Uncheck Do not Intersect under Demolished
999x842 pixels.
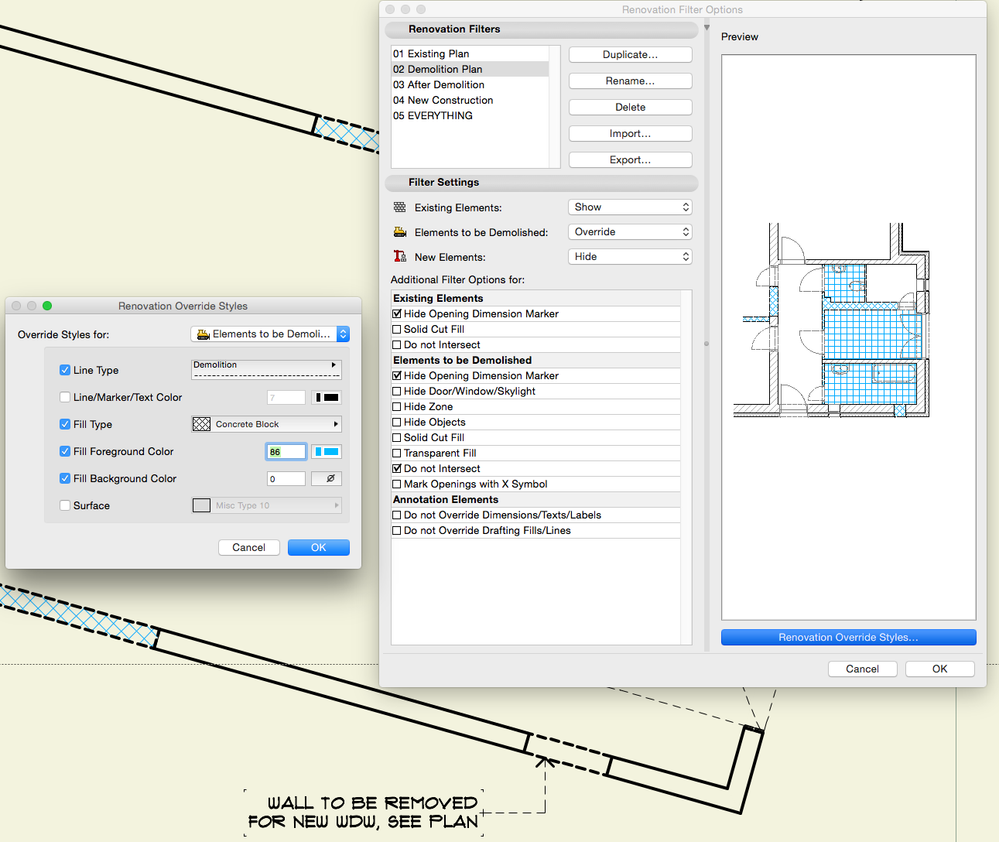point(397,468)
